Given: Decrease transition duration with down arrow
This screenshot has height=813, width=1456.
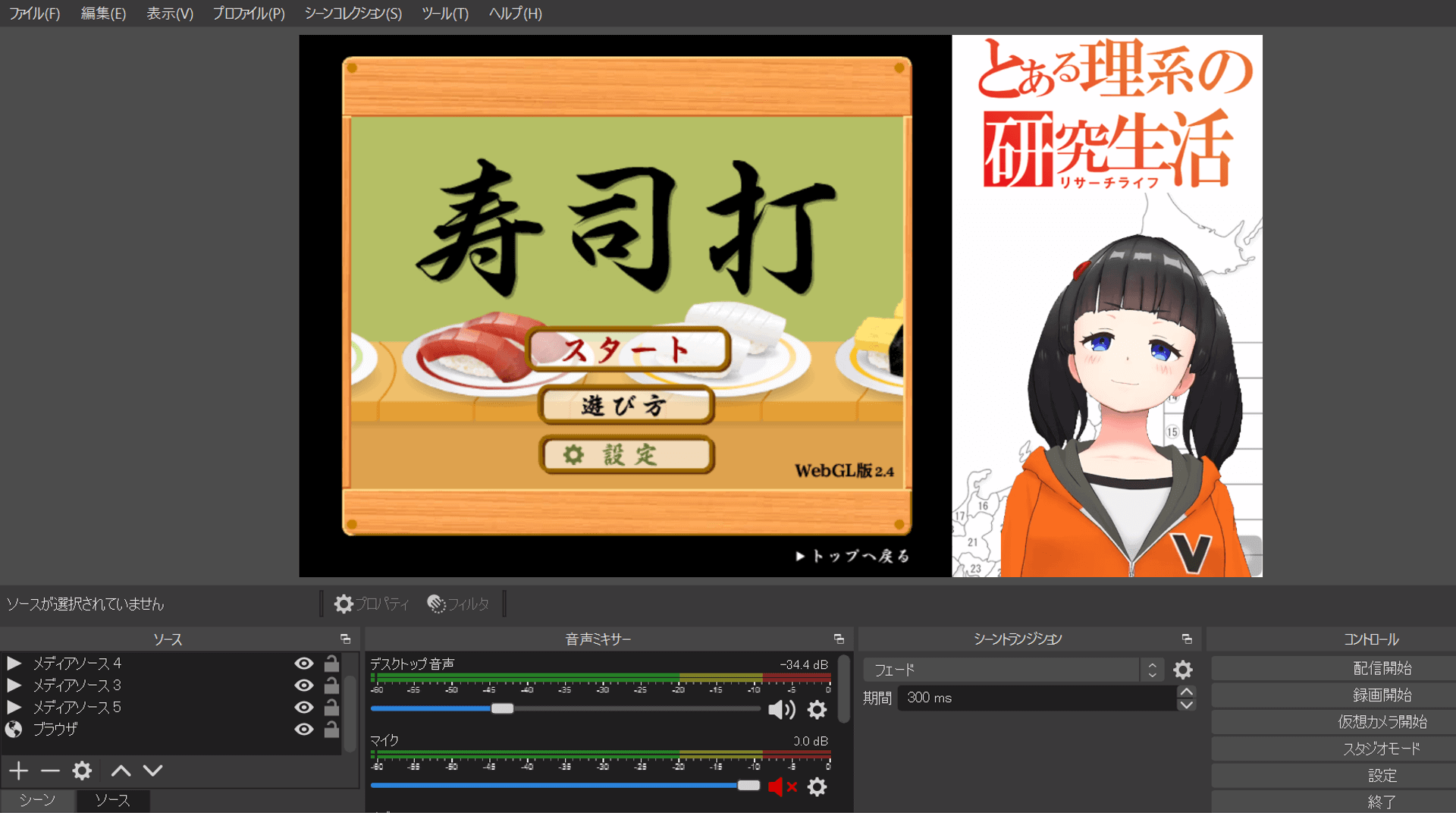Looking at the screenshot, I should [1186, 705].
